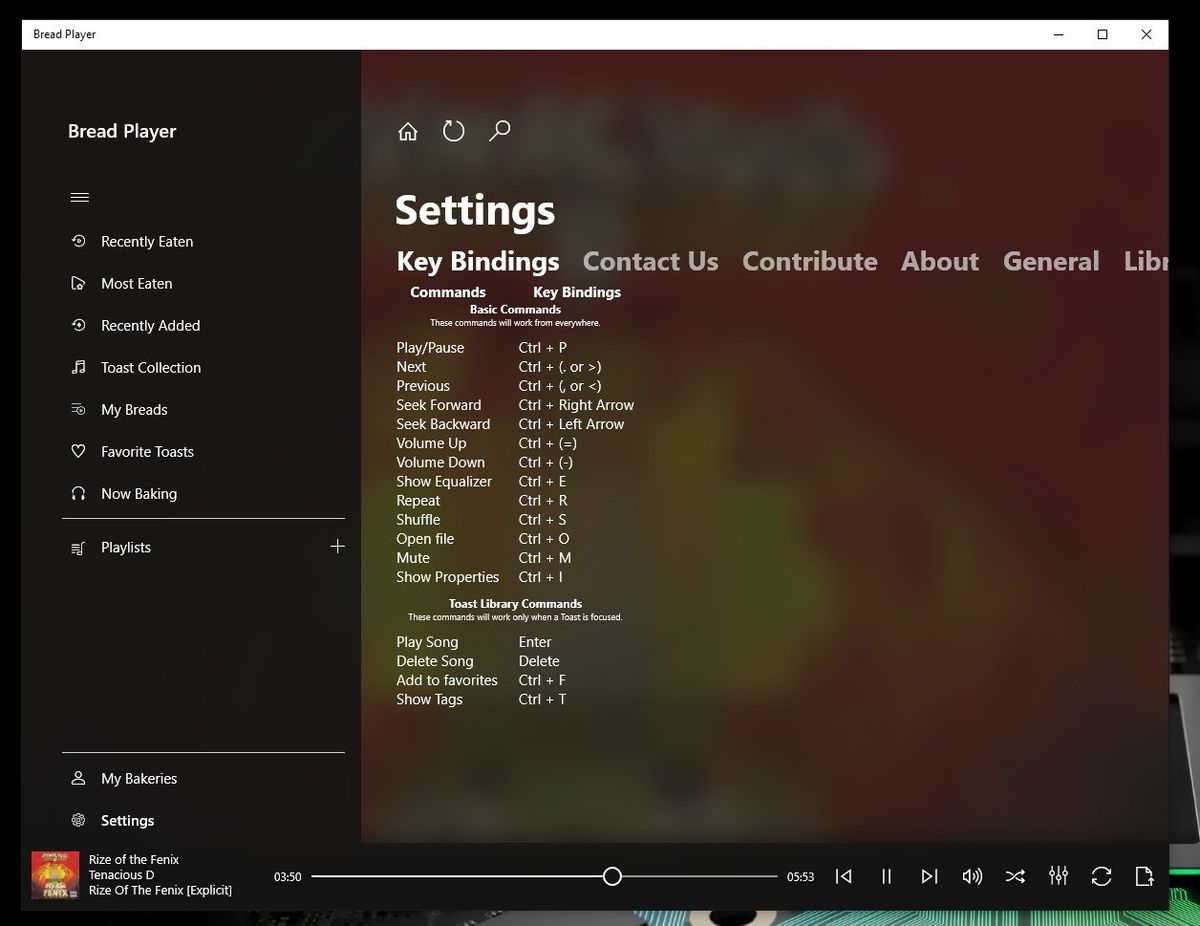Image resolution: width=1200 pixels, height=926 pixels.
Task: Toggle repeat mode in the playback bar
Action: coord(1101,876)
